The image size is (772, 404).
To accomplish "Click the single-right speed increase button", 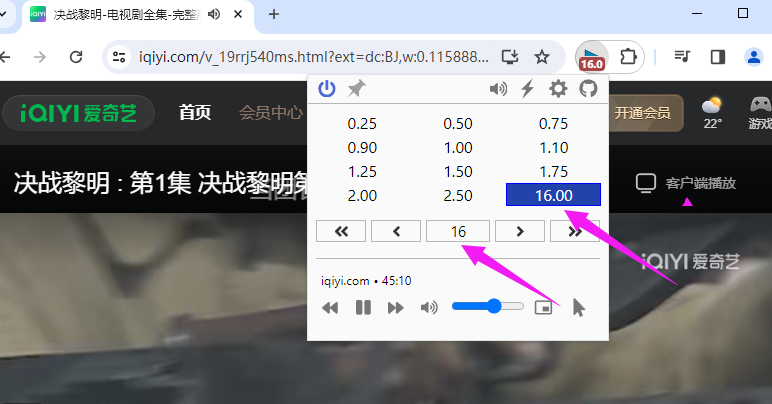I will (x=520, y=231).
